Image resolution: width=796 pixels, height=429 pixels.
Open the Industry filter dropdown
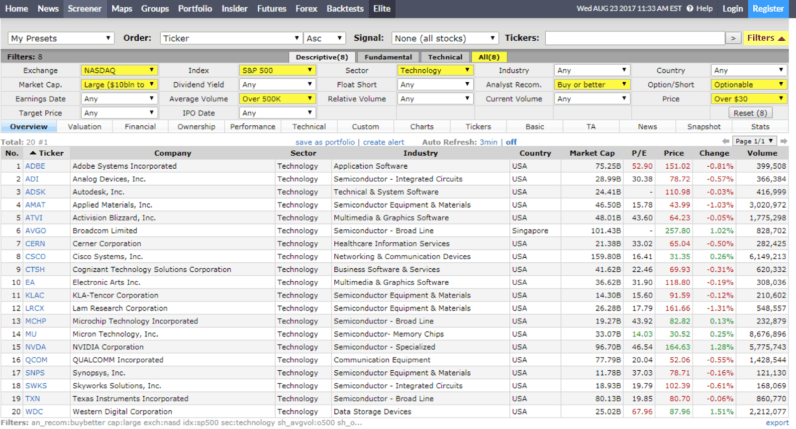592,71
